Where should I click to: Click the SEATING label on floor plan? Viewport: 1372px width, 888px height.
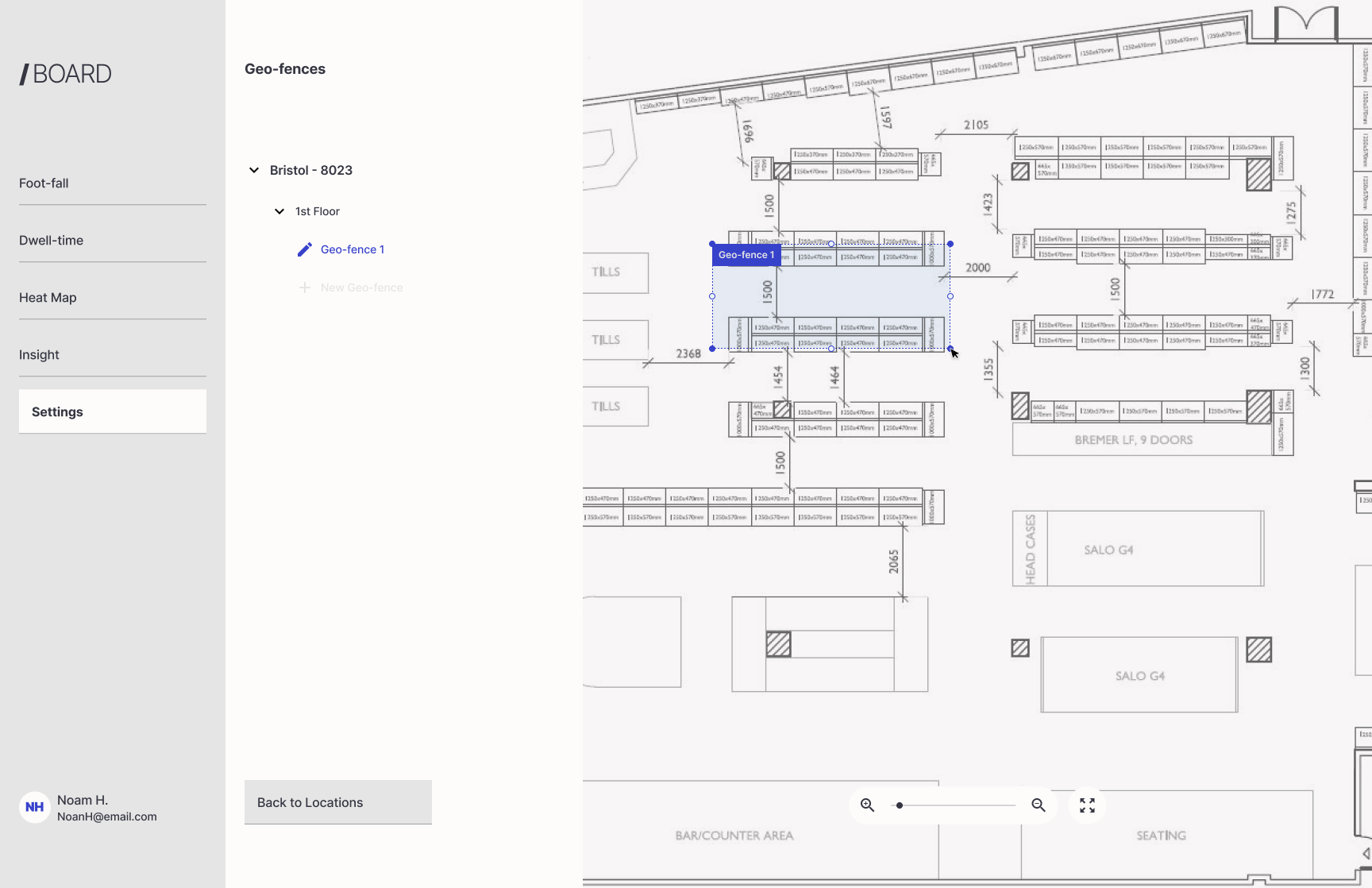1162,836
